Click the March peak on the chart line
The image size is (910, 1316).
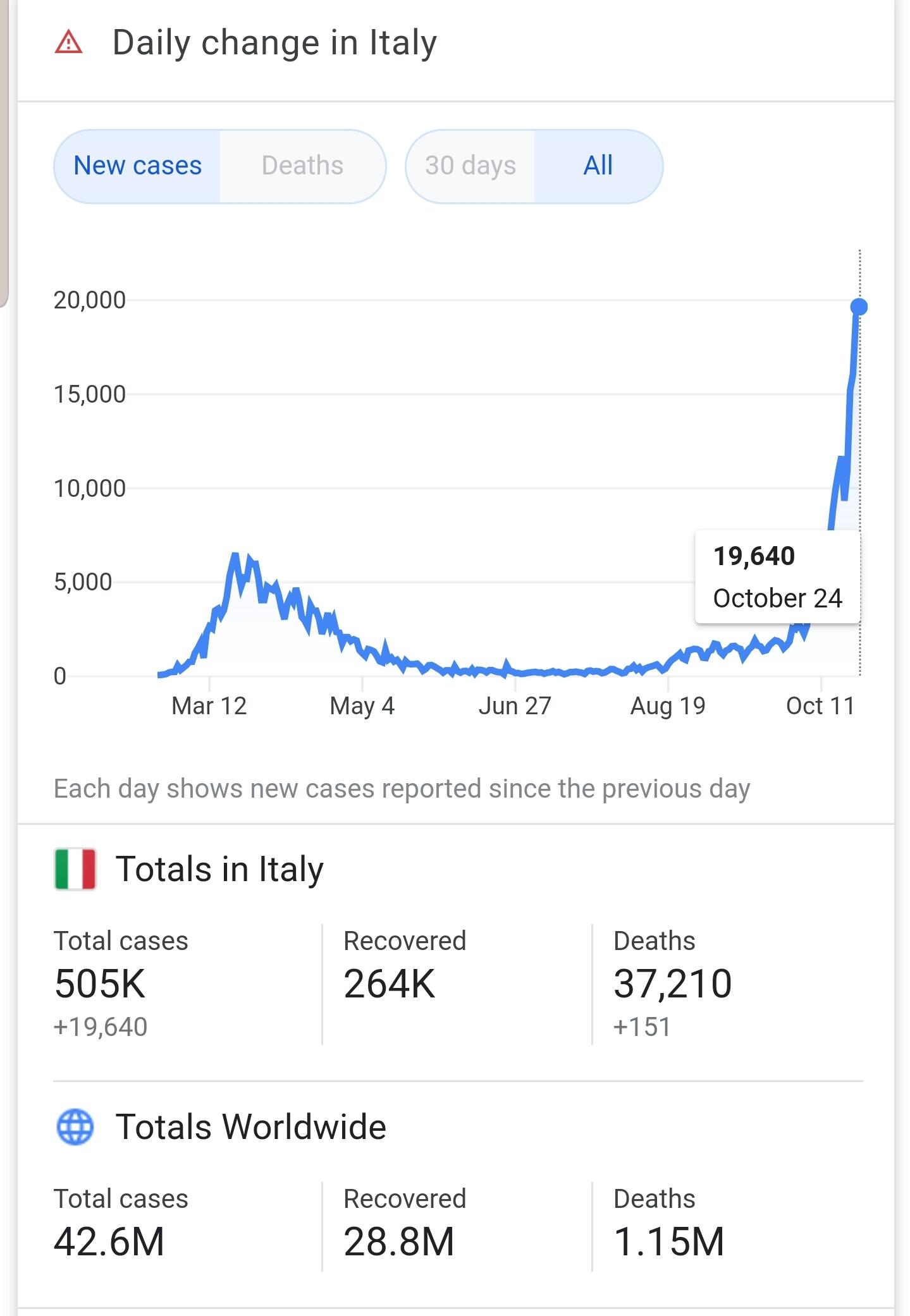click(x=235, y=556)
